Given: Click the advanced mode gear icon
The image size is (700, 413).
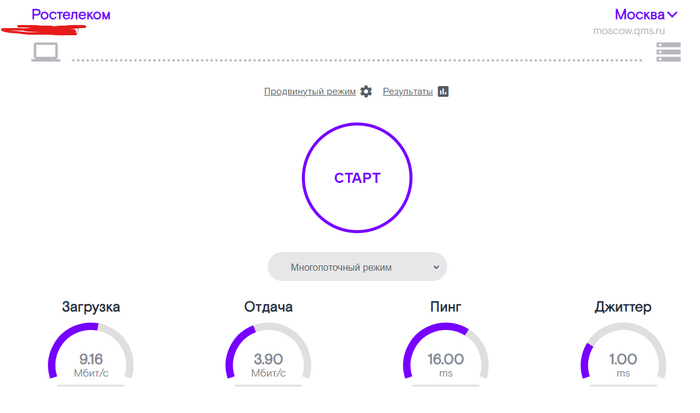Looking at the screenshot, I should point(366,91).
